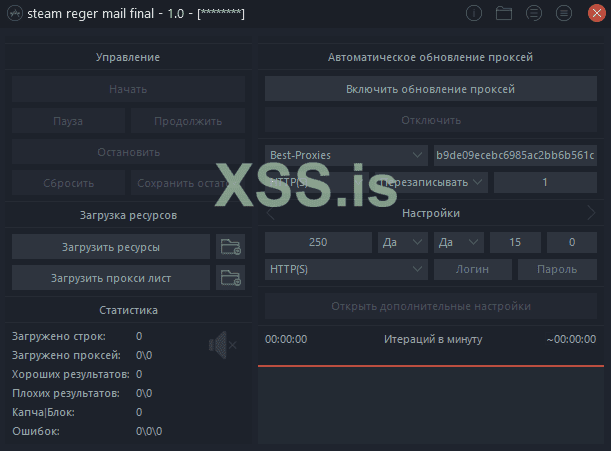Image resolution: width=611 pixels, height=451 pixels.
Task: Click the Капча|Блок statistic
Action: [77, 412]
